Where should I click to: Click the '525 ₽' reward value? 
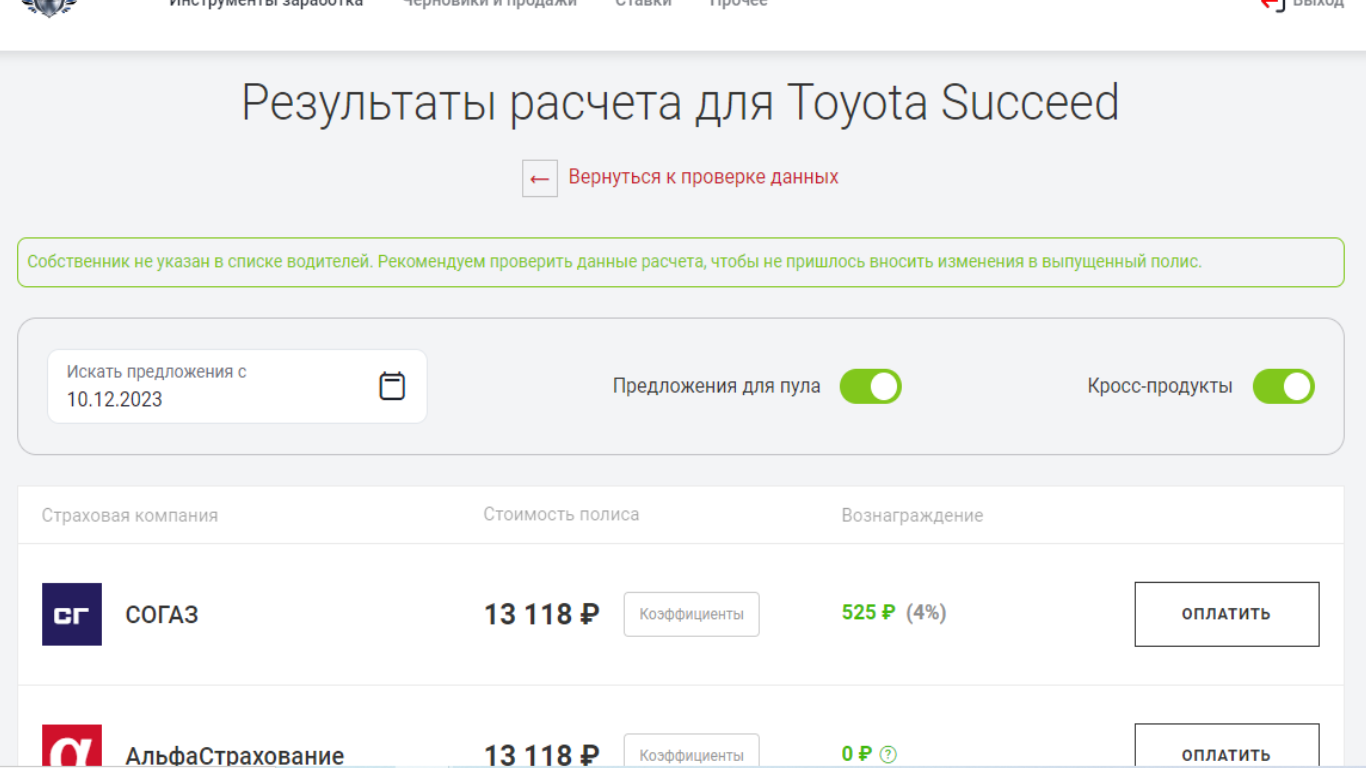(868, 612)
